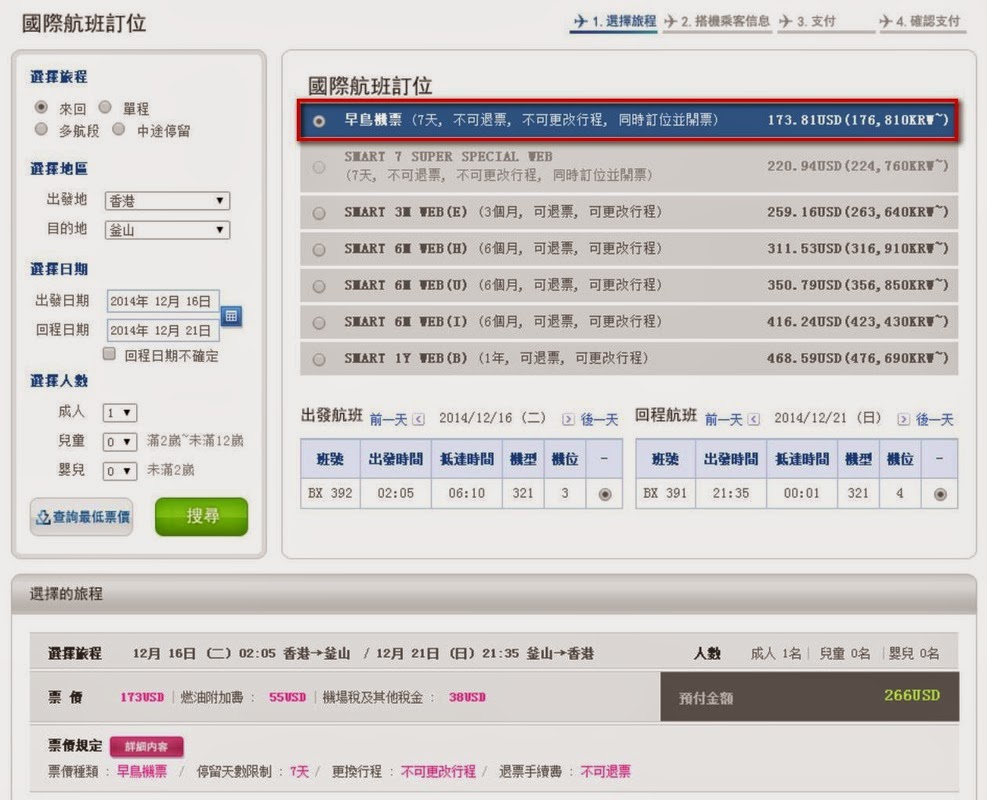
Task: Click the lowest fare inquiry button
Action: [x=82, y=517]
